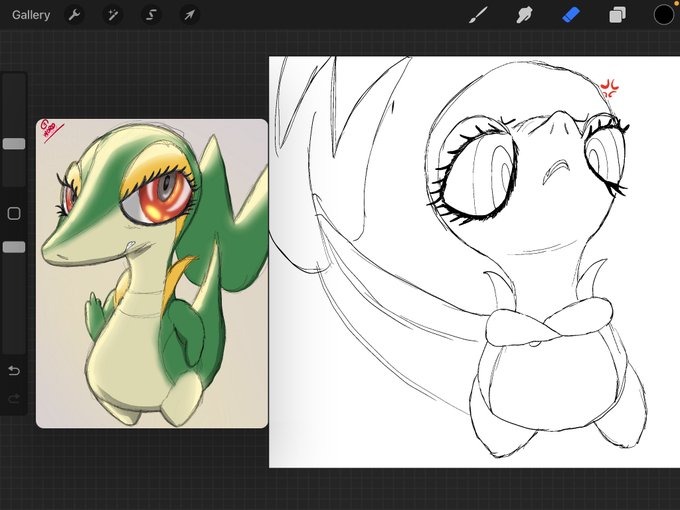The width and height of the screenshot is (680, 510).
Task: Open the Selection tool
Action: [151, 16]
